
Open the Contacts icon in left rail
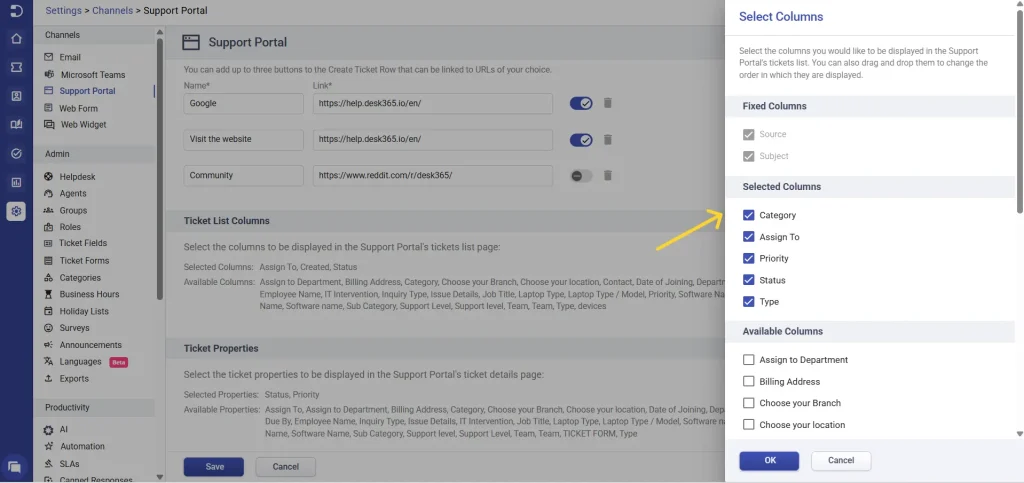[x=16, y=96]
